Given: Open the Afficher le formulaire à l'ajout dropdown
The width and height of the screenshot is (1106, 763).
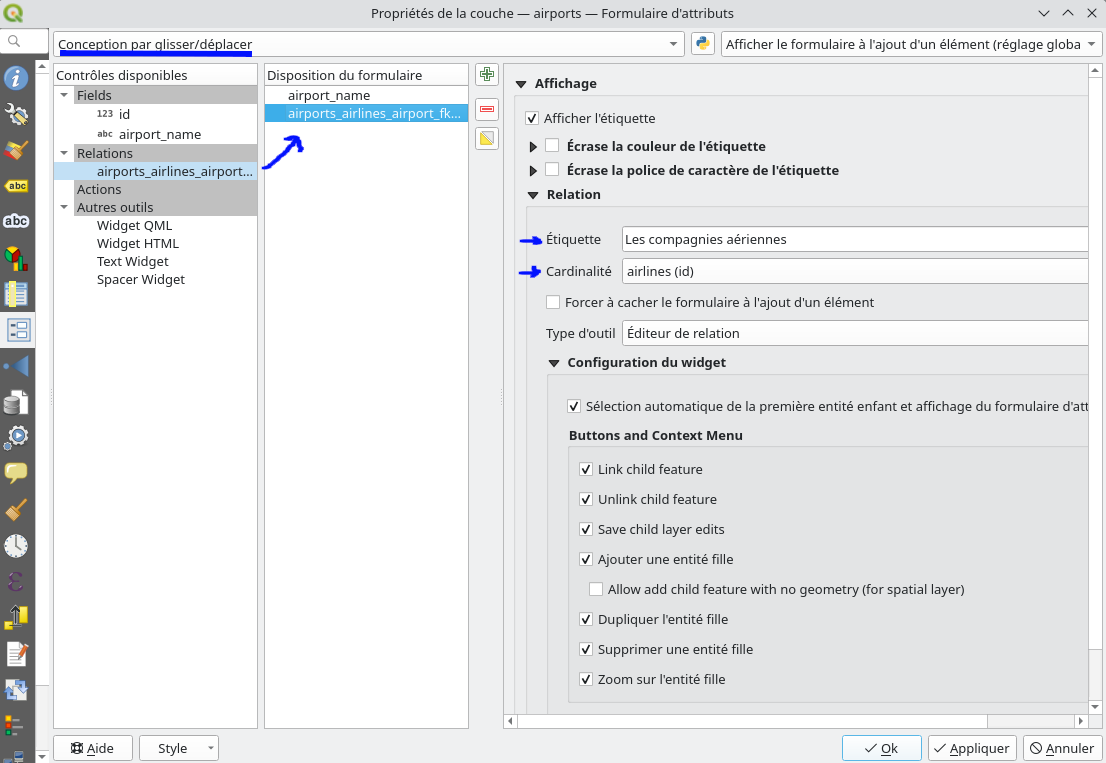Looking at the screenshot, I should [911, 44].
